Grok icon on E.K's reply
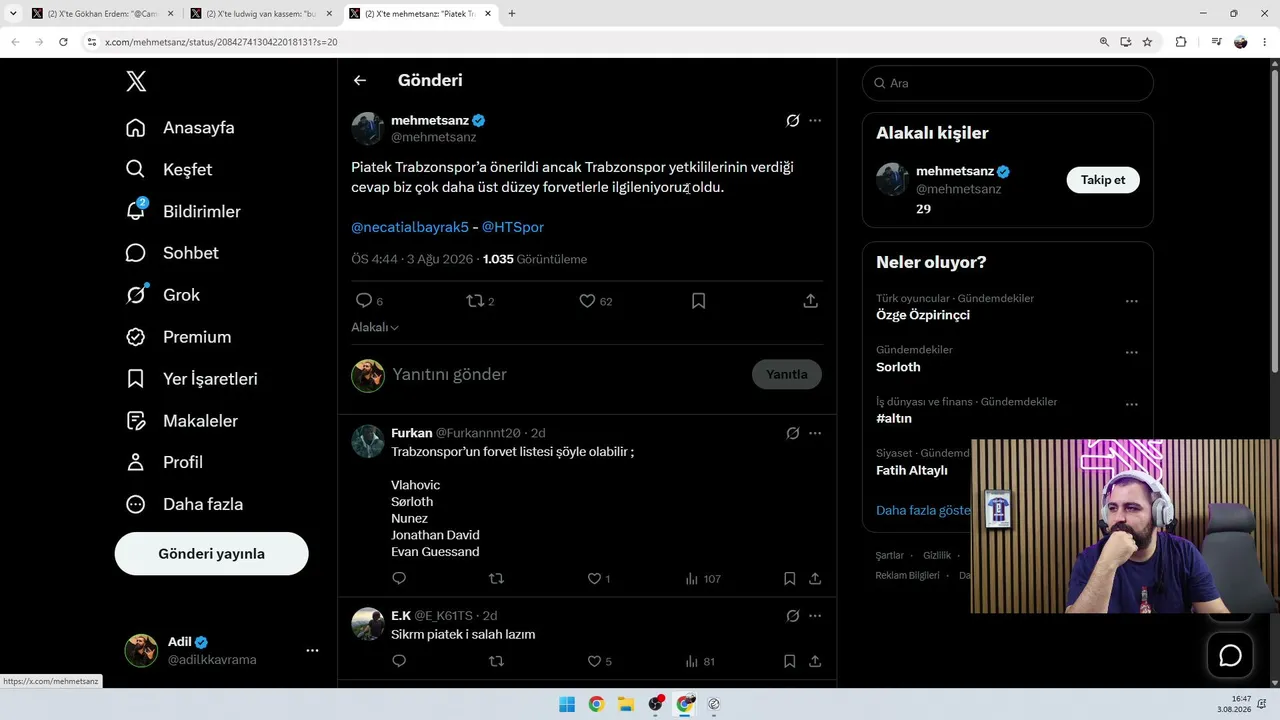 [x=792, y=616]
